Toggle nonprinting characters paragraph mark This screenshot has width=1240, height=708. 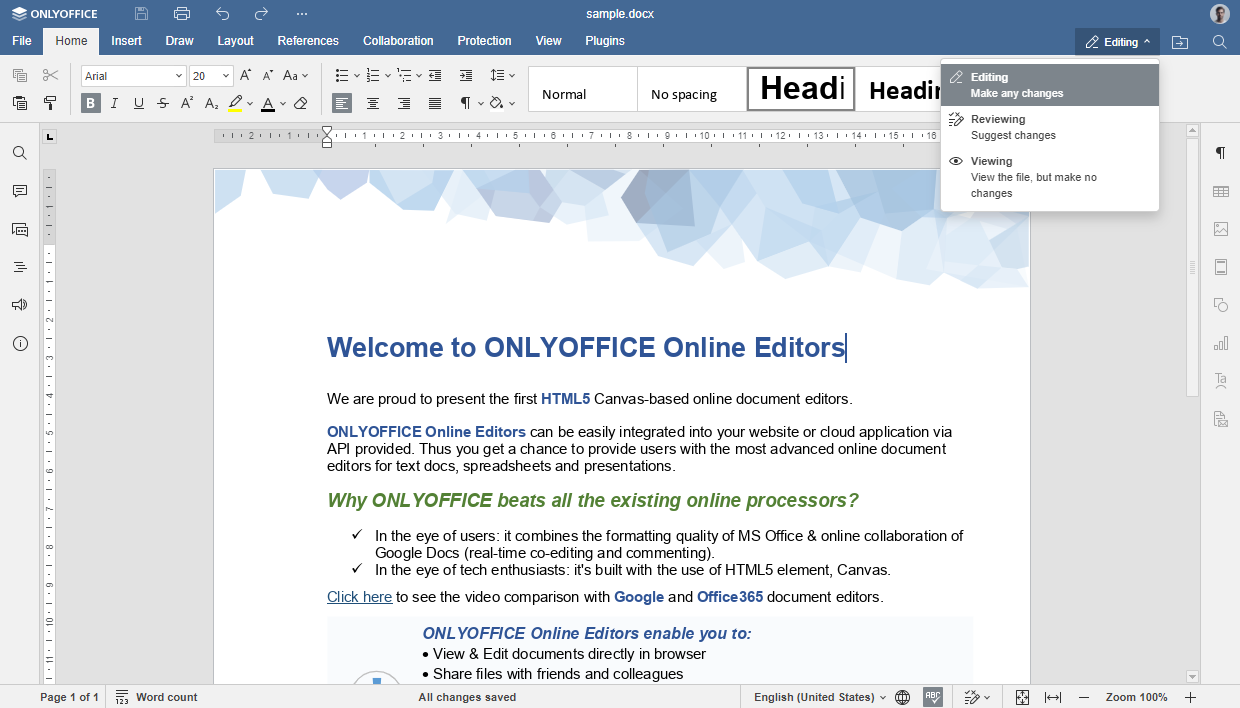click(465, 103)
